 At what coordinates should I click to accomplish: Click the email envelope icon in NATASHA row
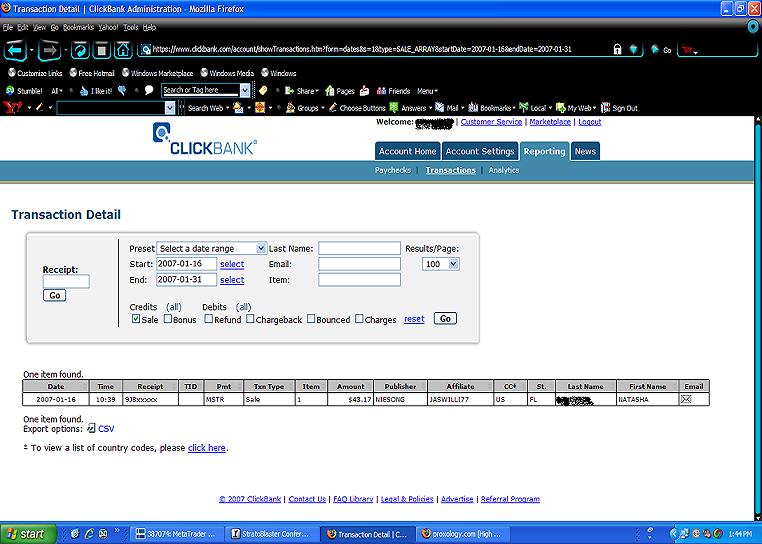pos(686,399)
